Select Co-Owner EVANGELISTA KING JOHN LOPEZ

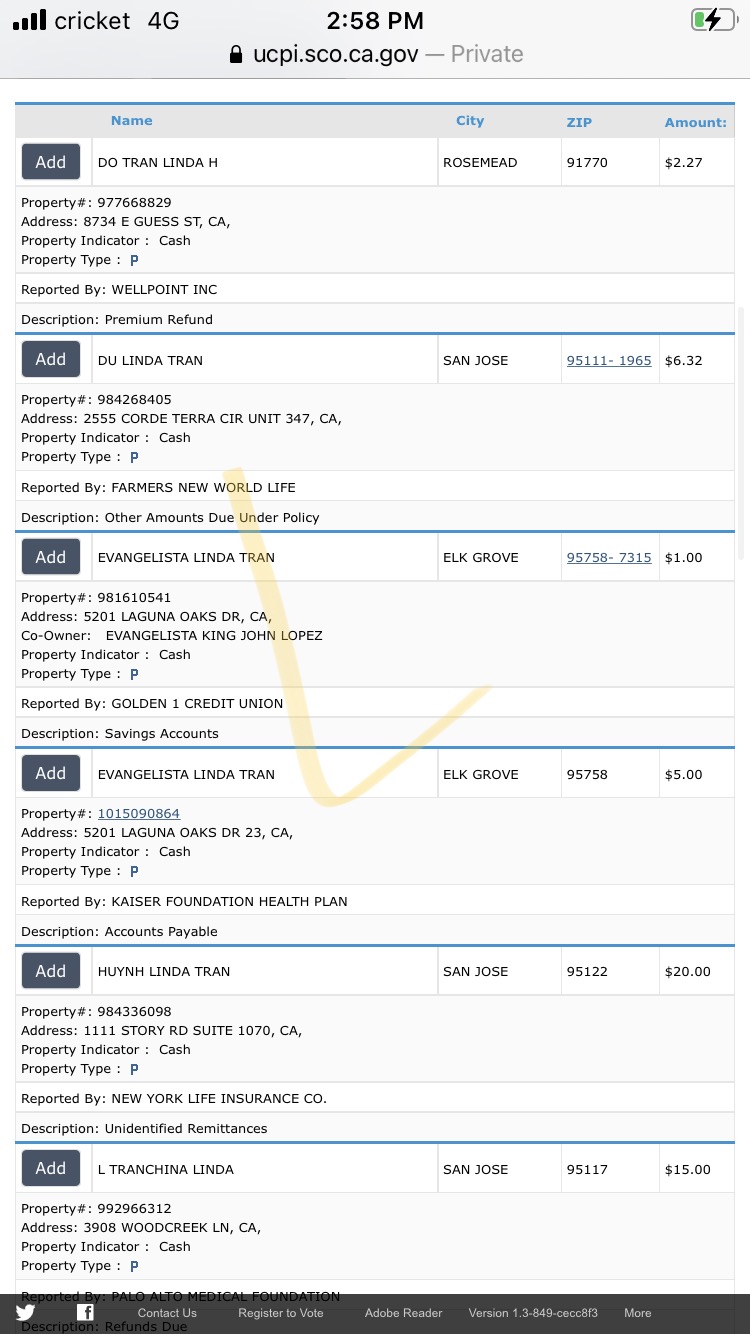[172, 636]
